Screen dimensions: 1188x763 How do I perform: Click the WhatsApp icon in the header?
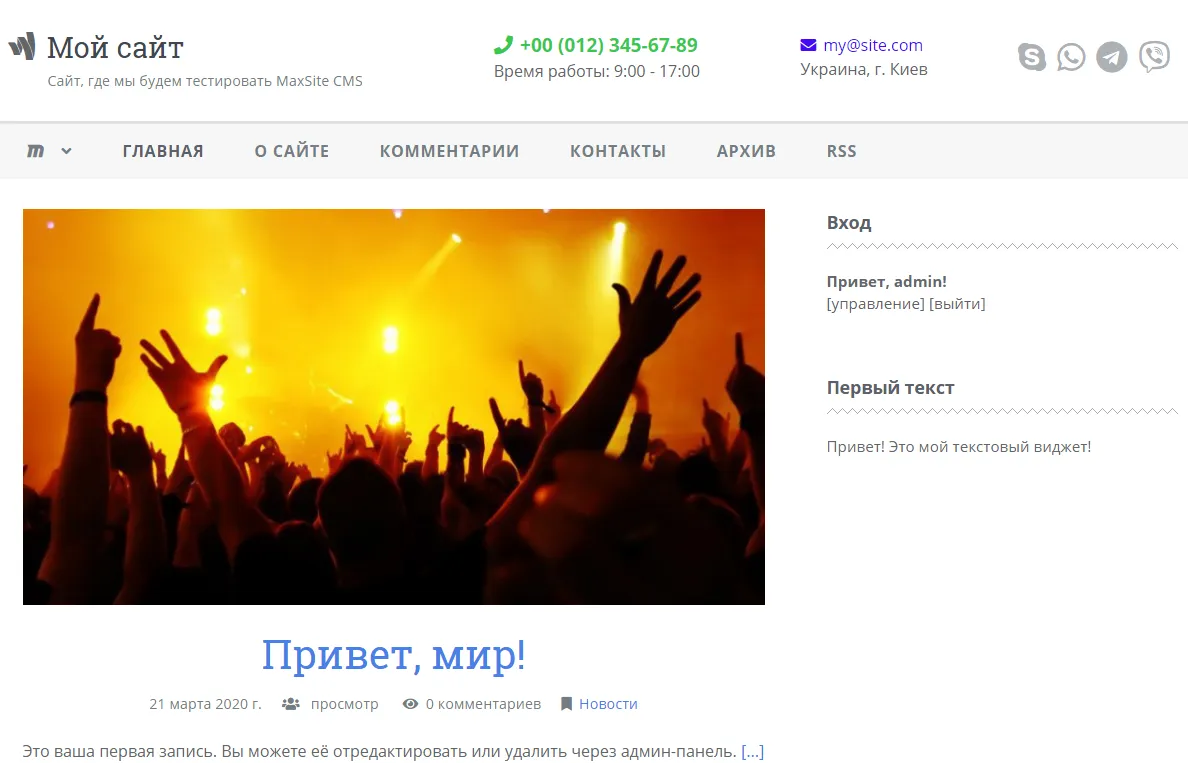pos(1071,57)
